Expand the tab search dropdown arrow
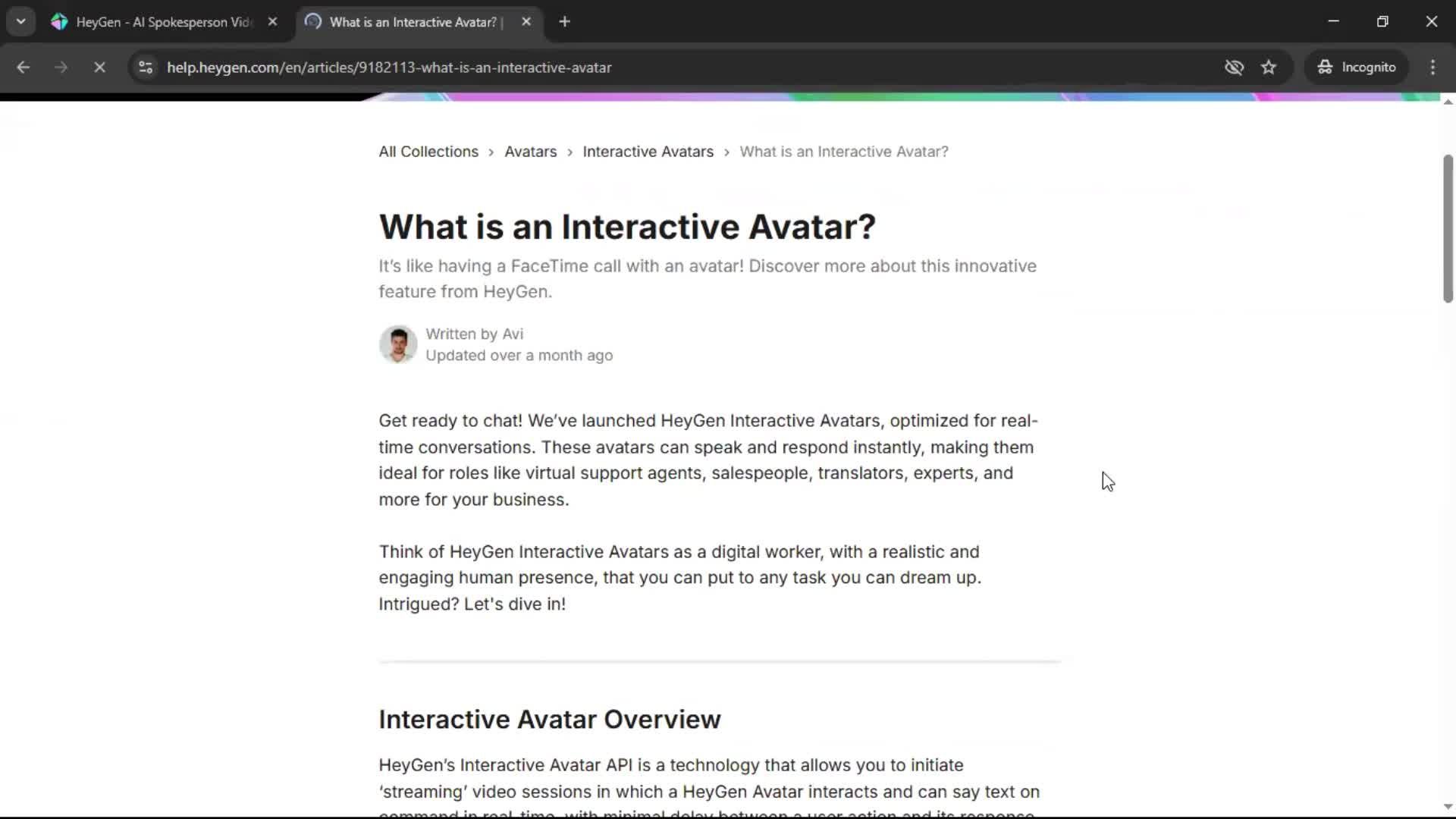The image size is (1456, 819). [20, 22]
